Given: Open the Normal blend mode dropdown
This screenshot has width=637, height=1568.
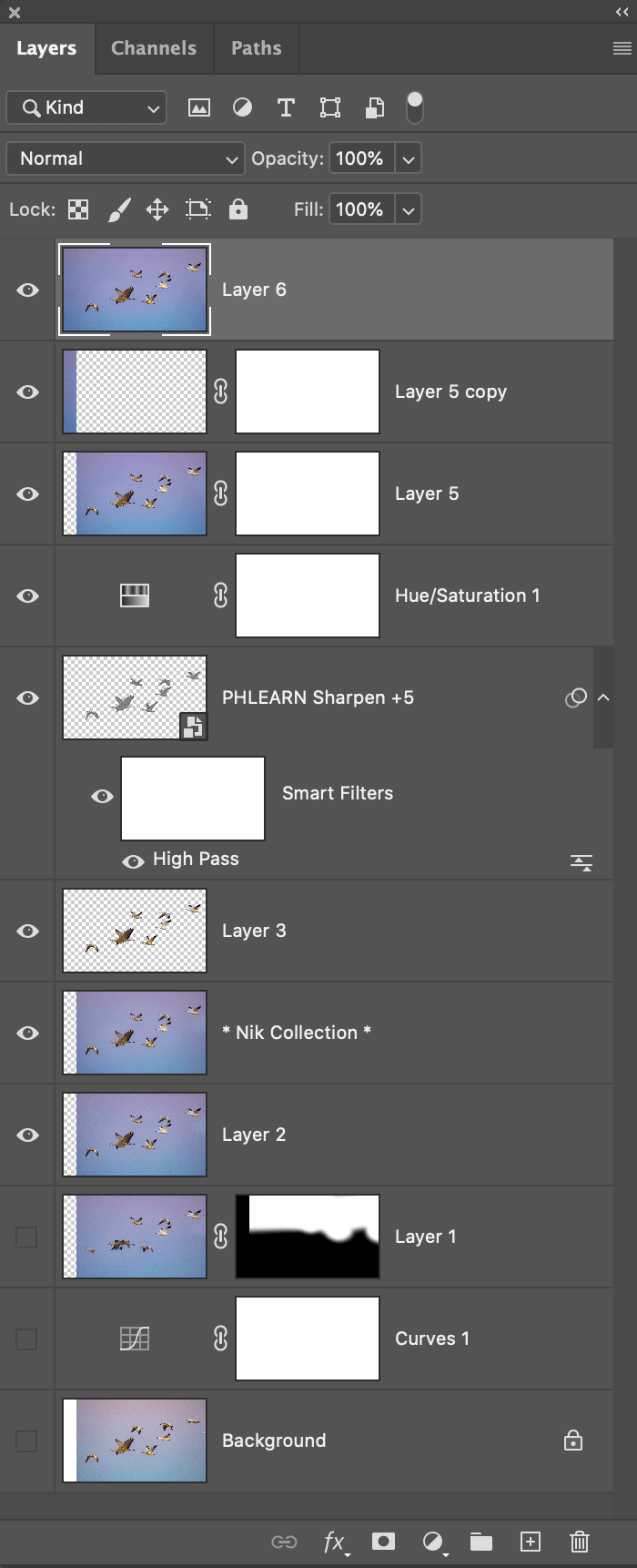Looking at the screenshot, I should 126,158.
